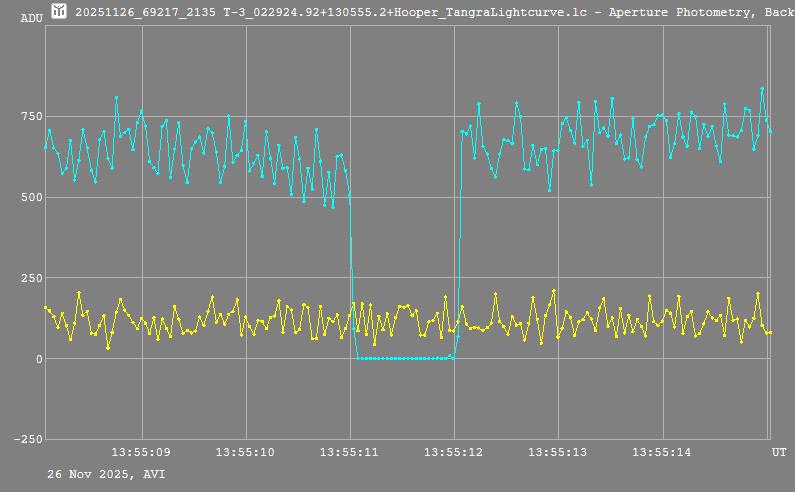The image size is (795, 492).
Task: Select the 13:55:10 time tick label
Action: pyautogui.click(x=245, y=453)
